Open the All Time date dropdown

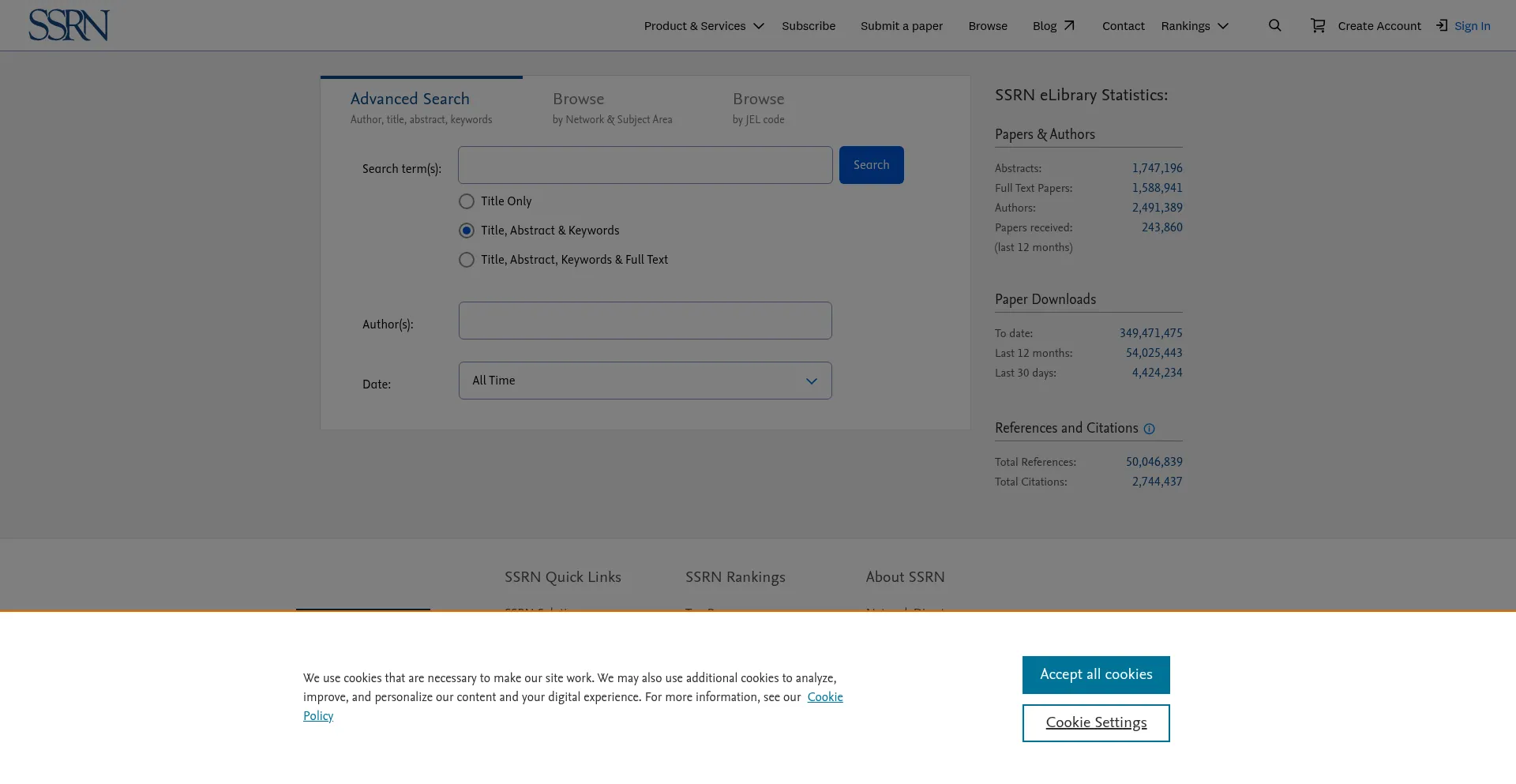pos(644,381)
